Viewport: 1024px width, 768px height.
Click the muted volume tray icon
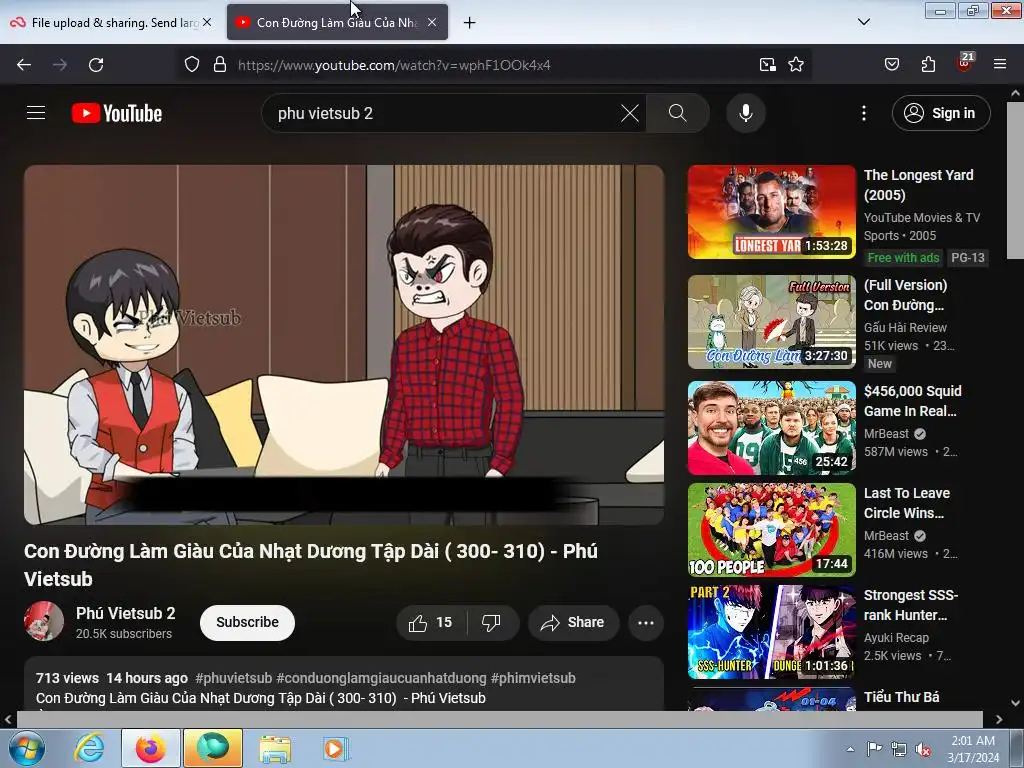923,749
